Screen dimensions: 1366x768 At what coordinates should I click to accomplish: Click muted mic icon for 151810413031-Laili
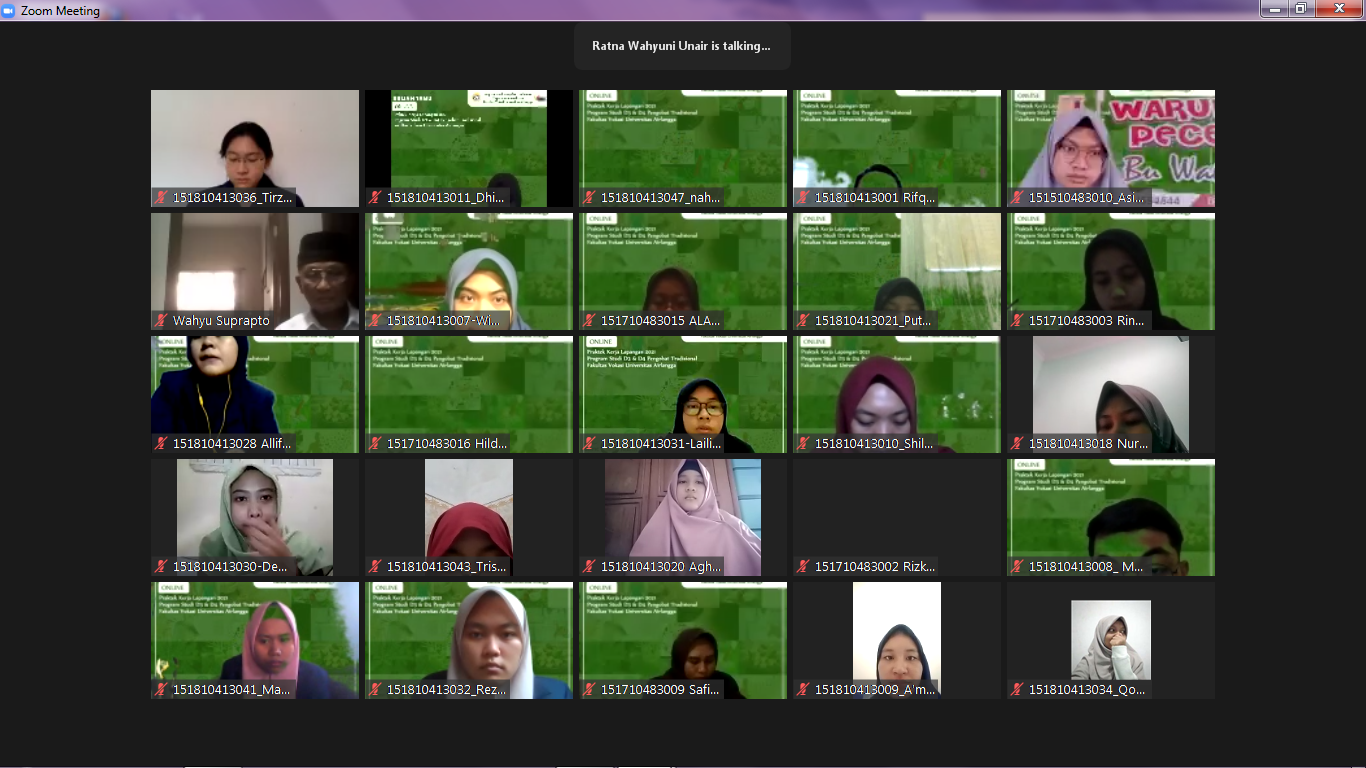coord(589,444)
